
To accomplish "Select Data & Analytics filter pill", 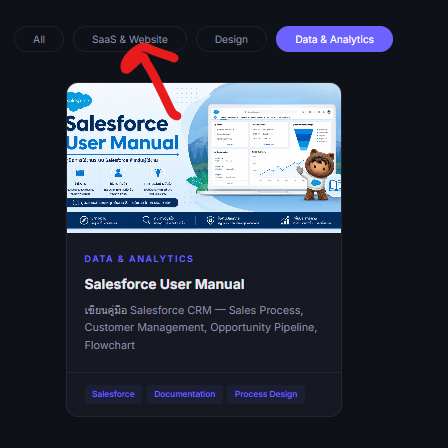I will (334, 39).
